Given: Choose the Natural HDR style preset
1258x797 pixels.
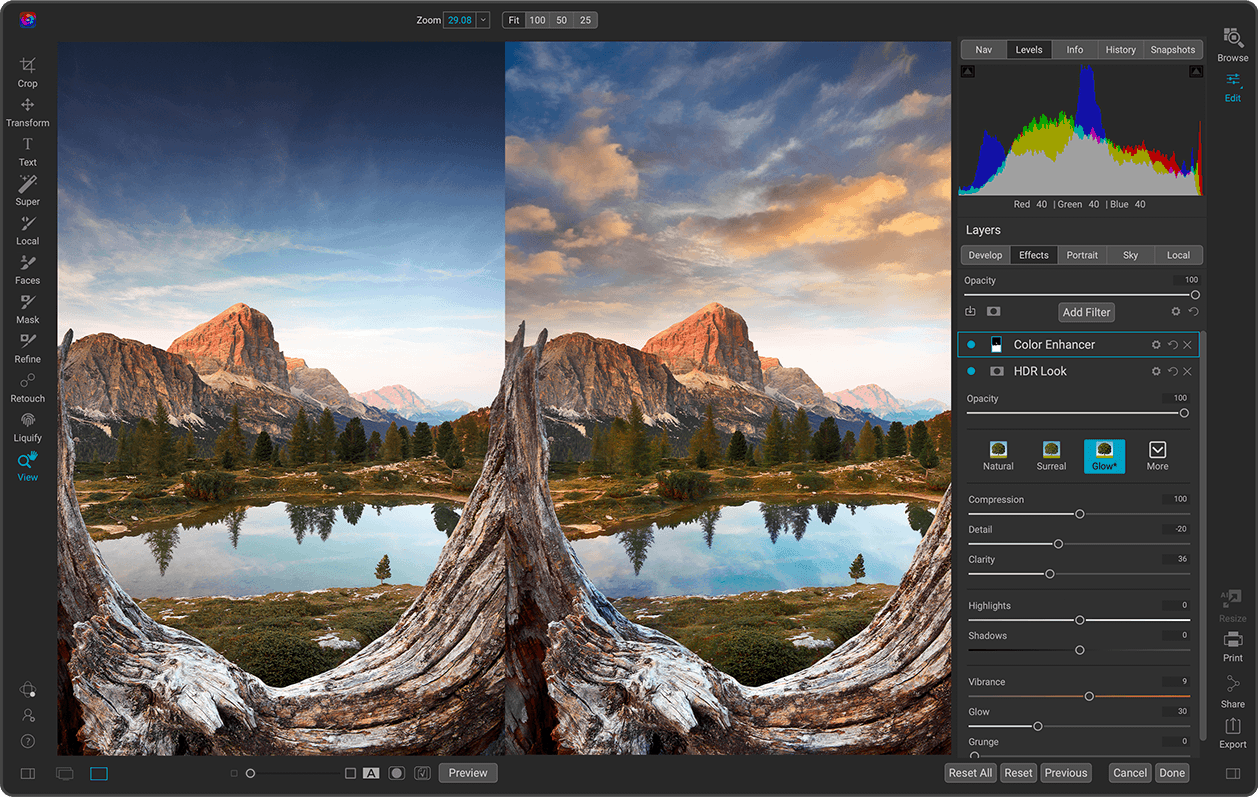Looking at the screenshot, I should coord(998,456).
